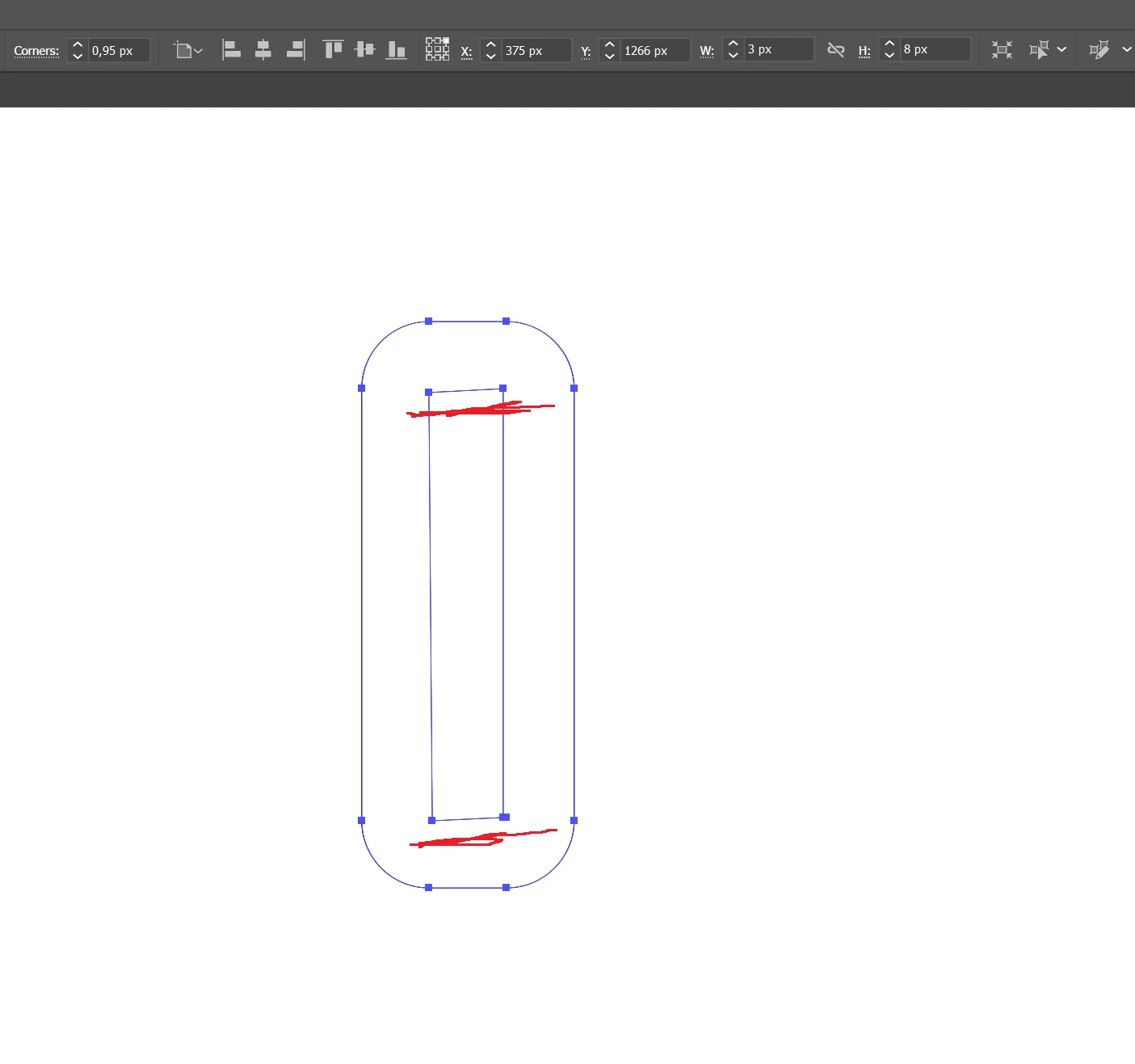
Task: Align objects to the top edge
Action: pos(333,50)
